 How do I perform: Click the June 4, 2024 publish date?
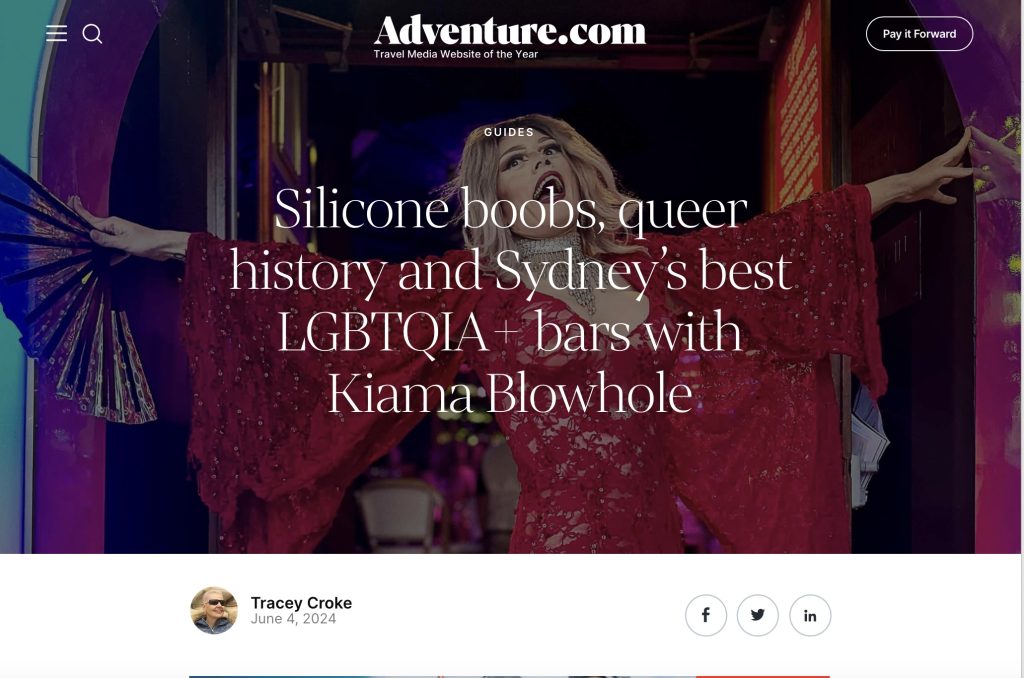coord(293,619)
